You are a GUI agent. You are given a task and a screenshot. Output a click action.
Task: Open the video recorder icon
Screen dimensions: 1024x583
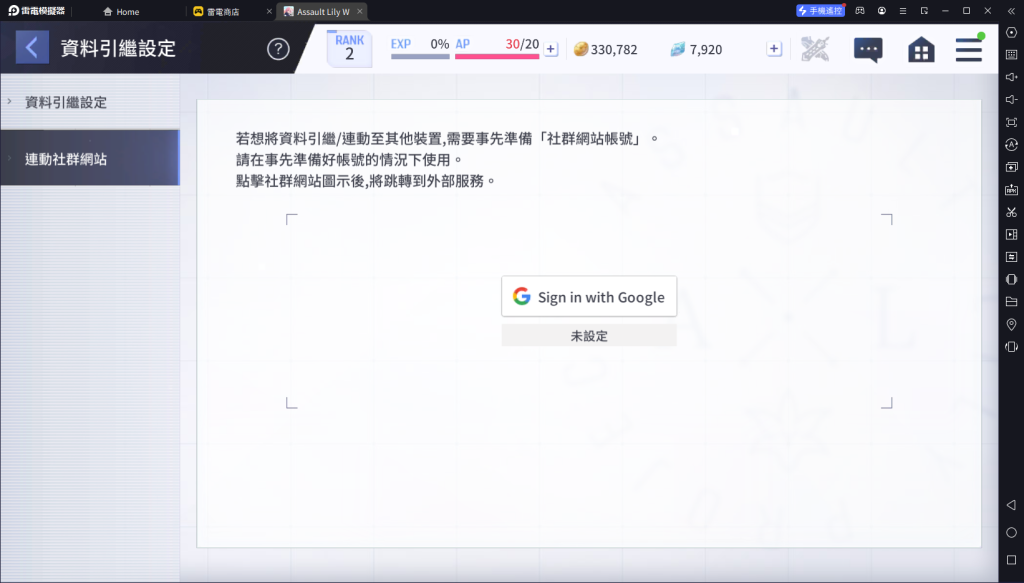[x=1012, y=234]
